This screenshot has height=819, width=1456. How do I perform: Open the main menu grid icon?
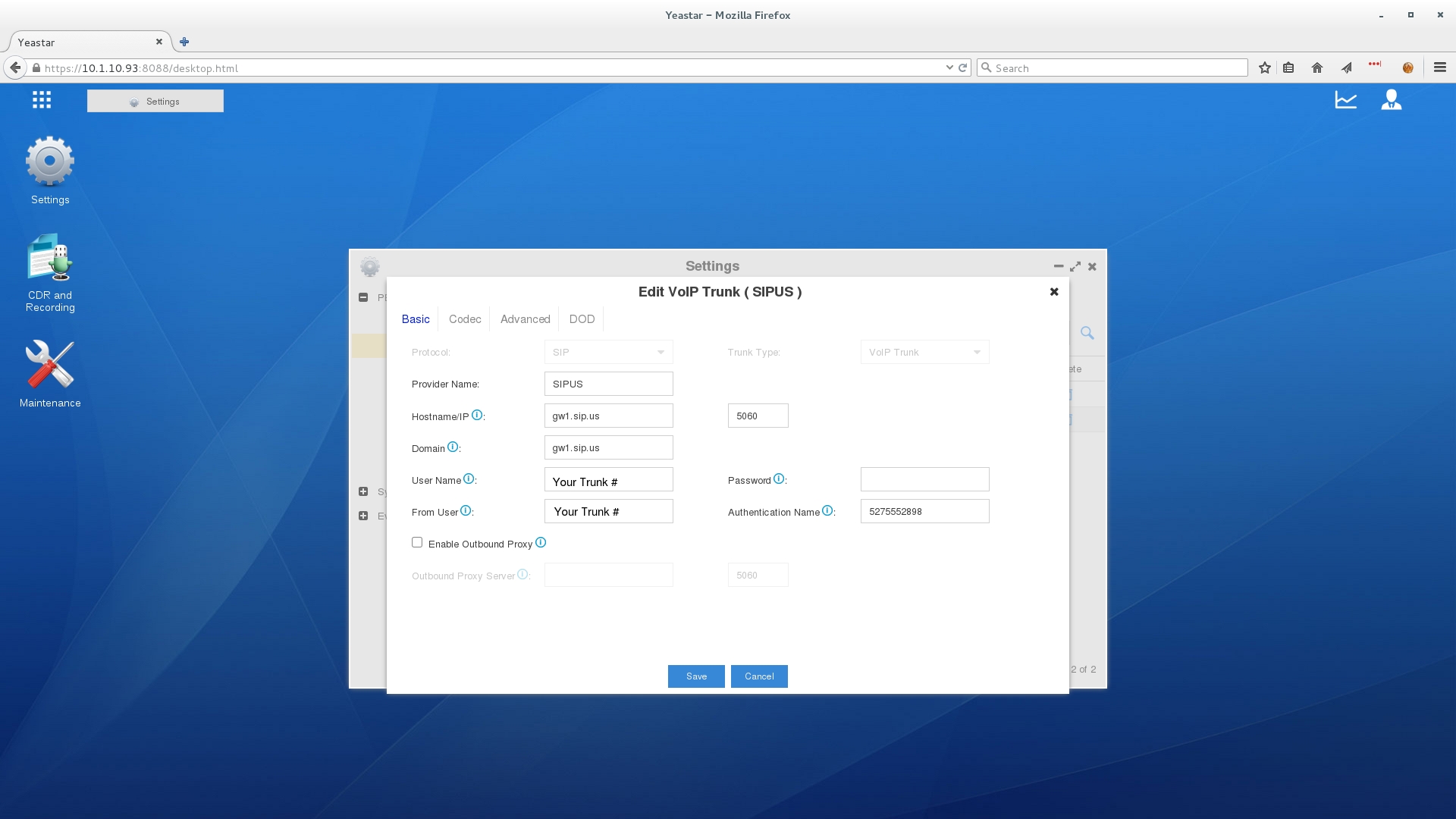coord(42,99)
